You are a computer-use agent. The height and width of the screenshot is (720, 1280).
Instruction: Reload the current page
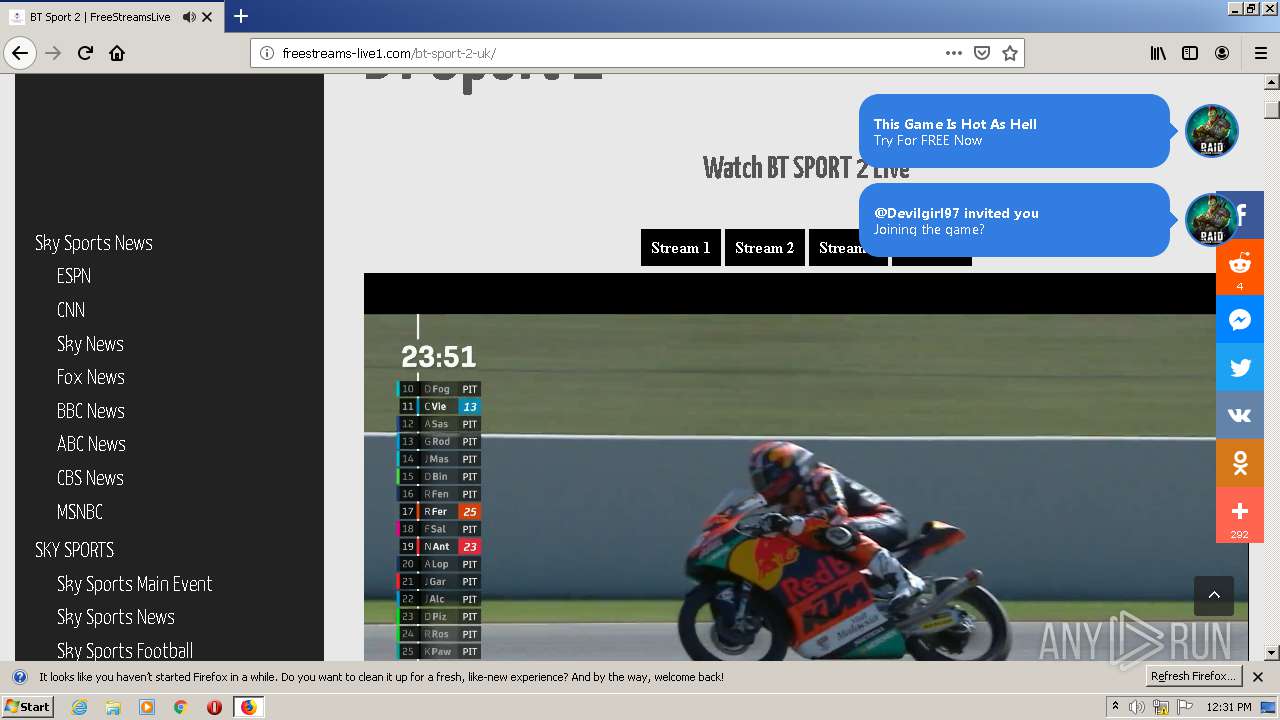click(85, 53)
